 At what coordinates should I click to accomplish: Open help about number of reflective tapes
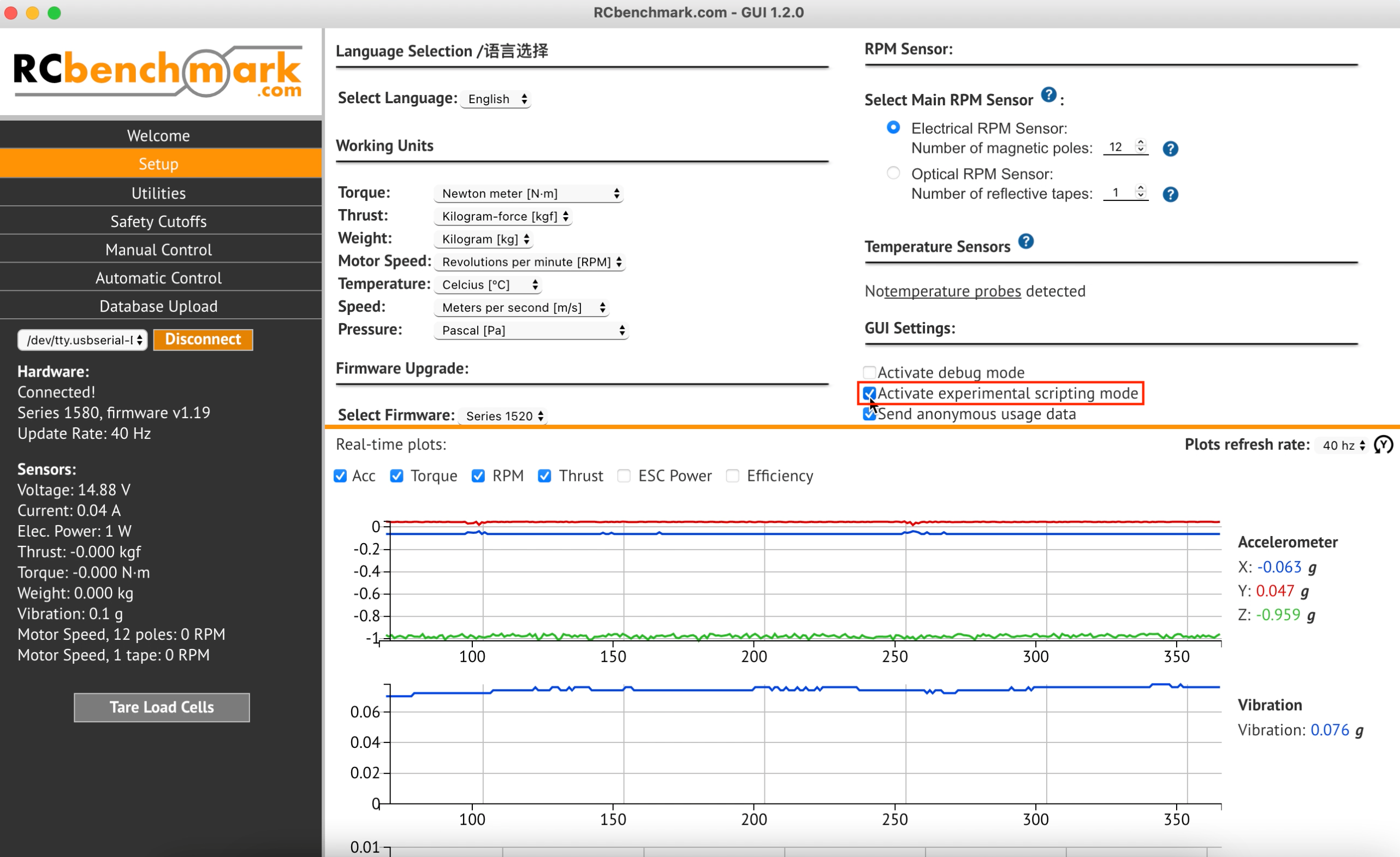click(1171, 194)
